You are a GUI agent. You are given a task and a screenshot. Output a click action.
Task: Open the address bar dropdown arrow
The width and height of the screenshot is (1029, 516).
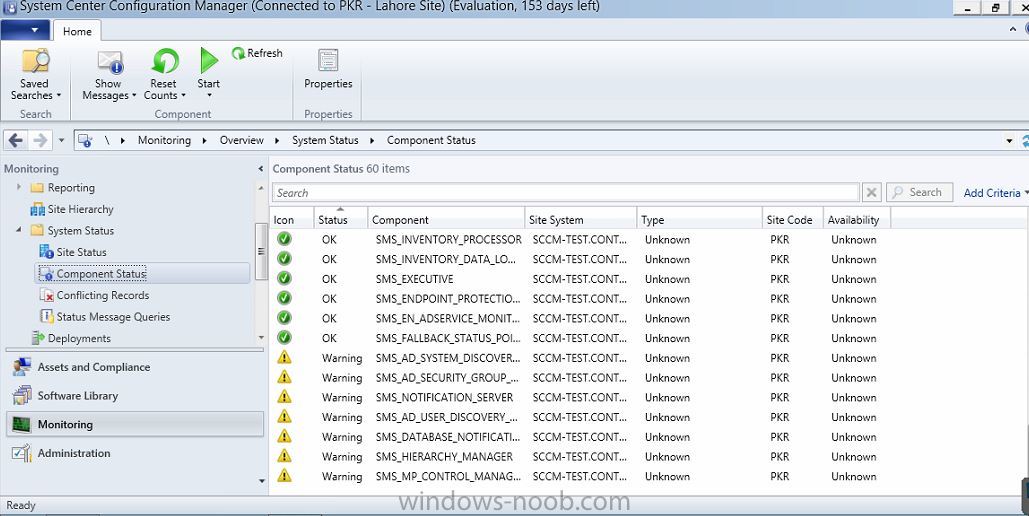point(1009,140)
